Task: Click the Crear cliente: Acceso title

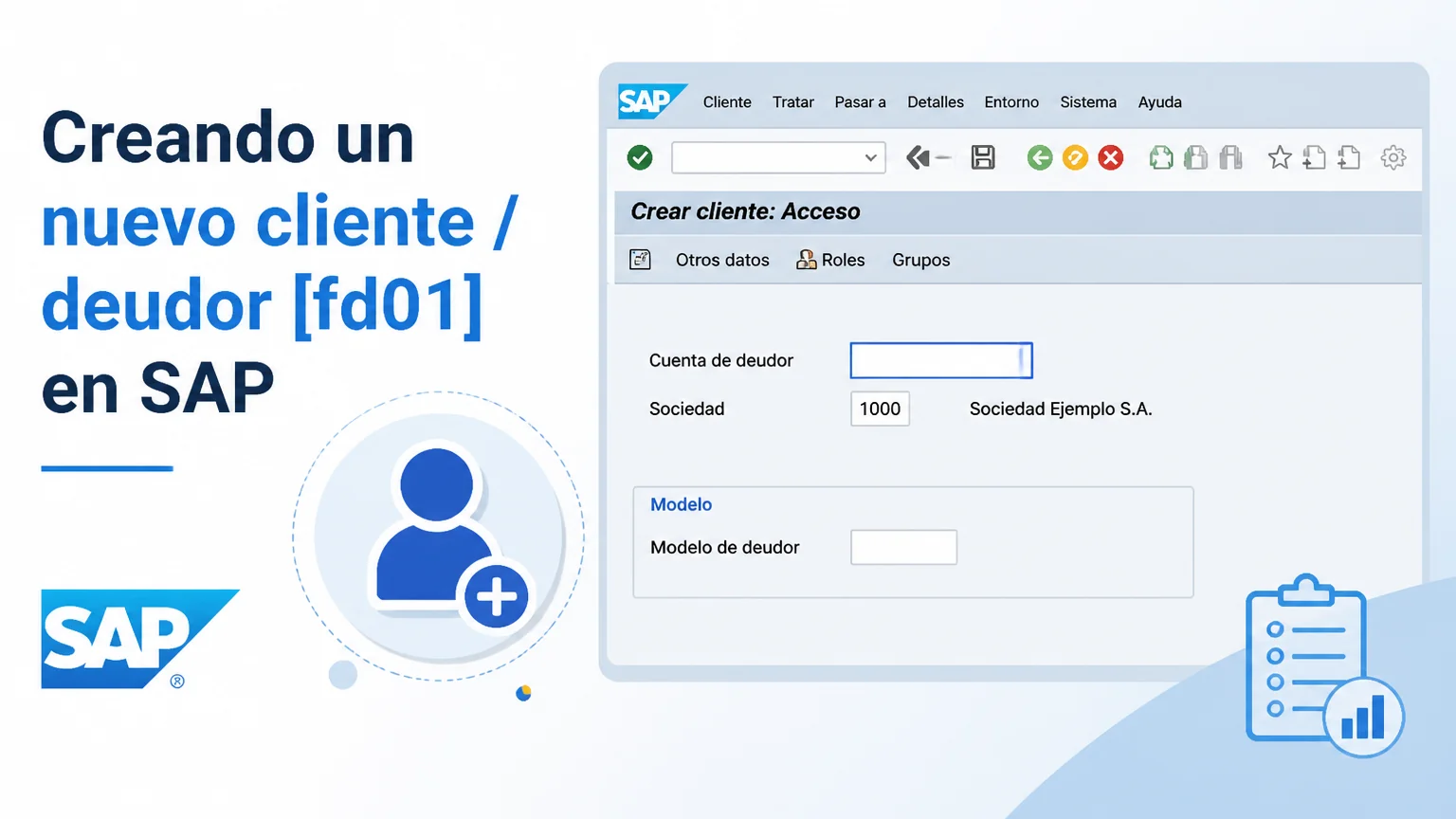Action: [x=745, y=211]
